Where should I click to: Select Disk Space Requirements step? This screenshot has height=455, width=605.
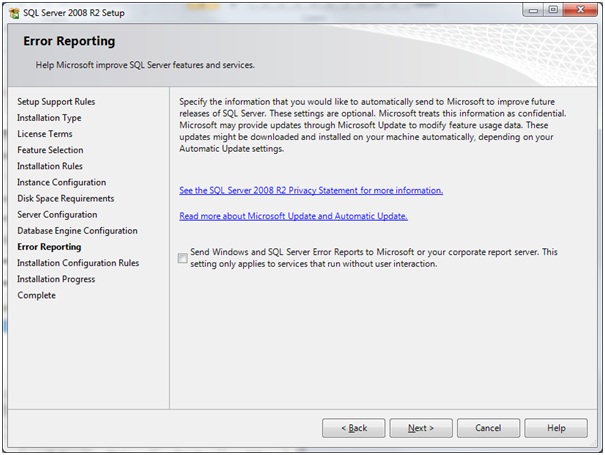click(x=66, y=198)
